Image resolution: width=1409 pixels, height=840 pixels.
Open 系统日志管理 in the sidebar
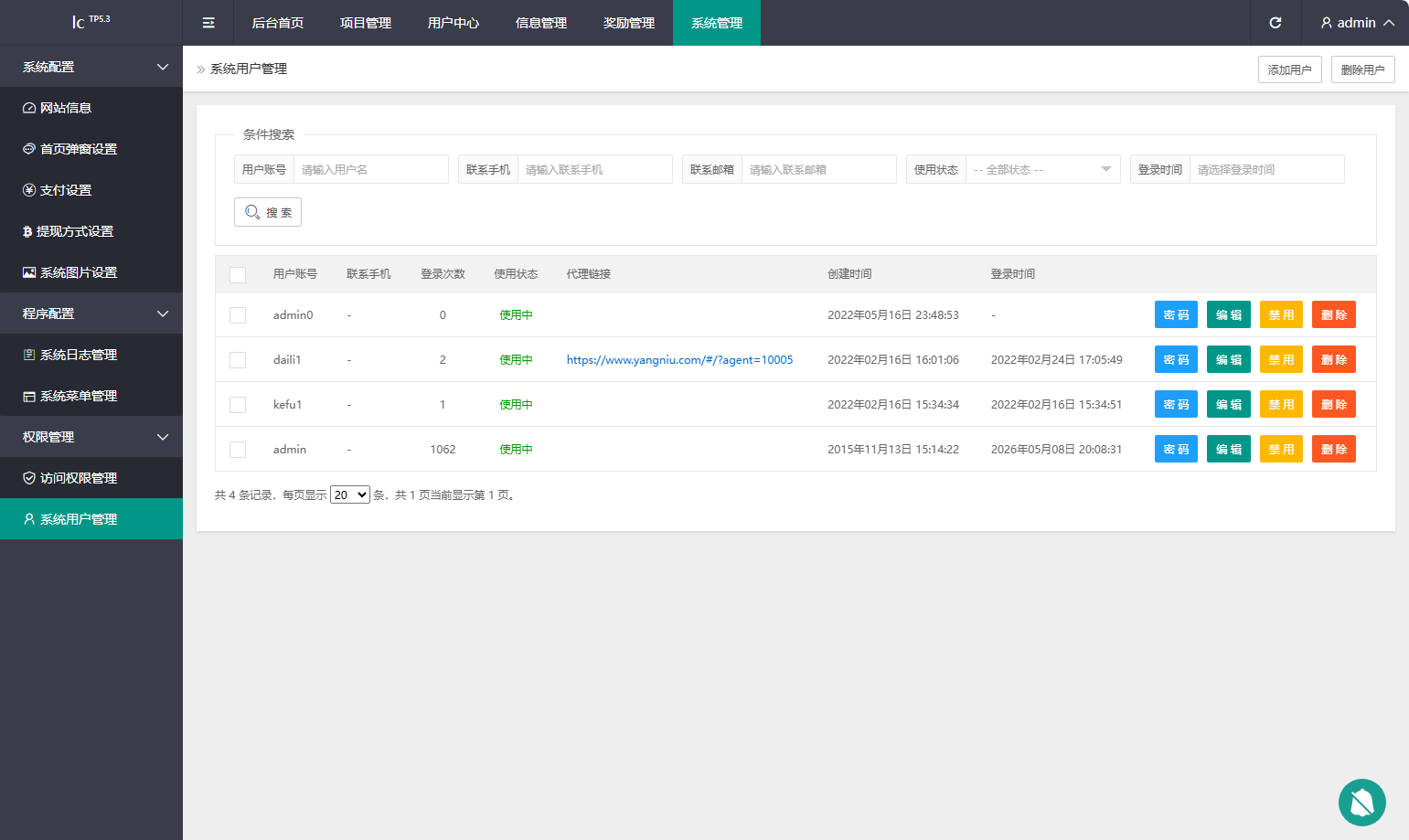point(91,355)
